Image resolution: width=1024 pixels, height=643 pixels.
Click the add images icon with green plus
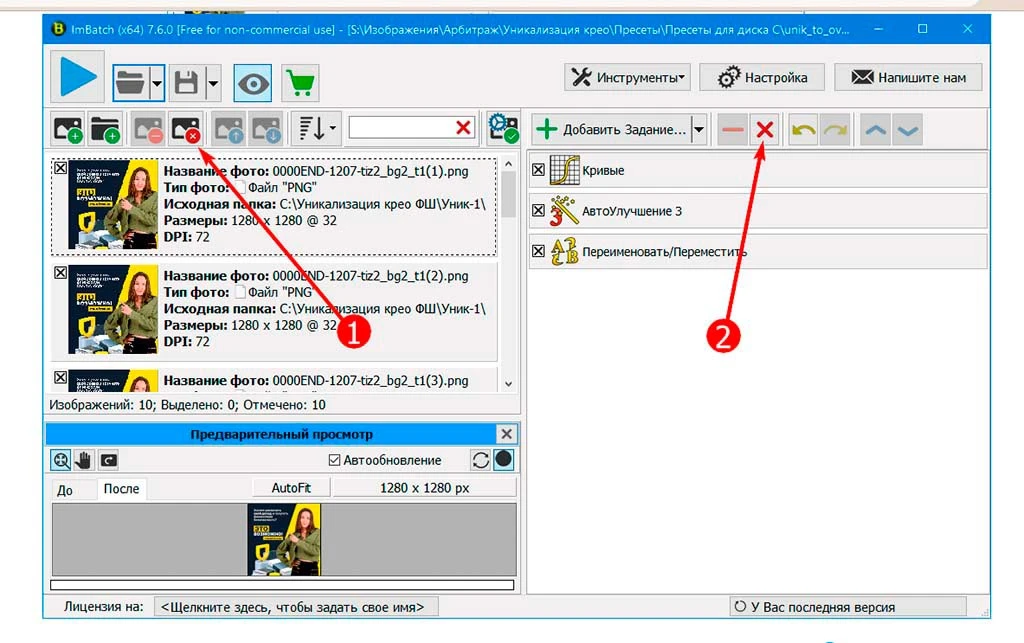68,129
